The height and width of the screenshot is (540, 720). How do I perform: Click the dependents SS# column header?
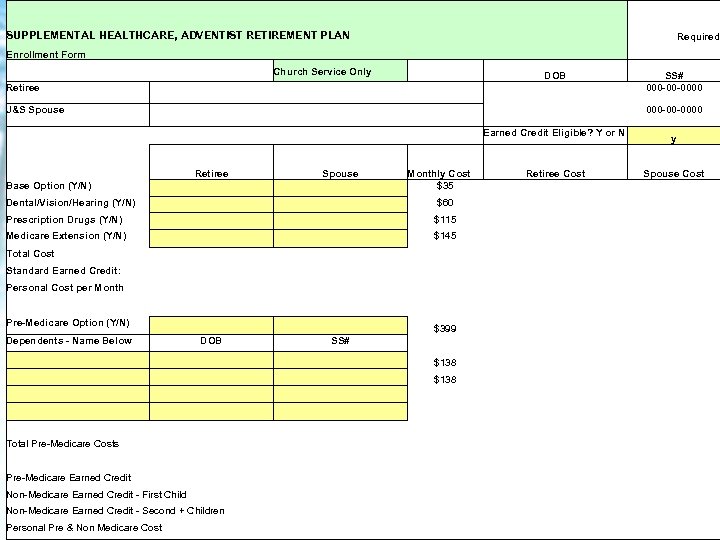coord(340,341)
